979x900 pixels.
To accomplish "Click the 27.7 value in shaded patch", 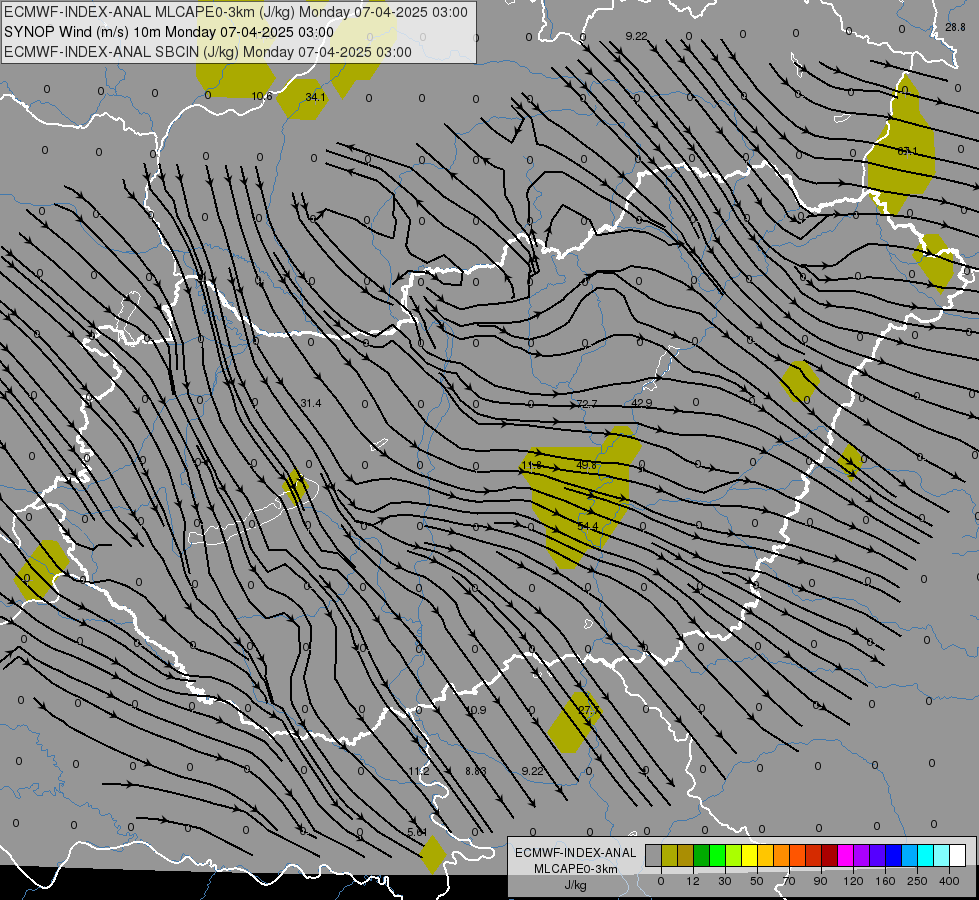I will click(588, 710).
